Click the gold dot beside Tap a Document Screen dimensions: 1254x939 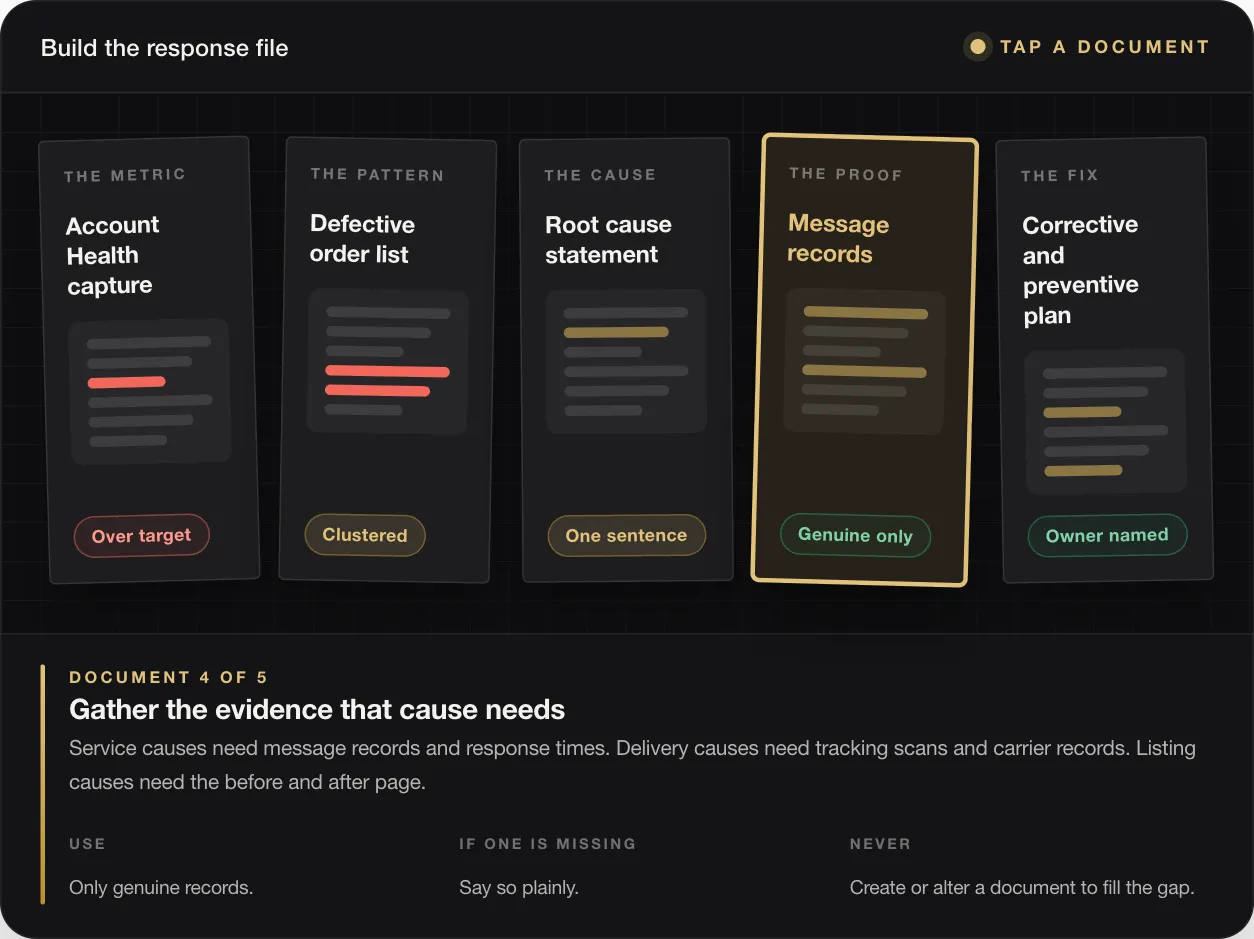pyautogui.click(x=978, y=47)
